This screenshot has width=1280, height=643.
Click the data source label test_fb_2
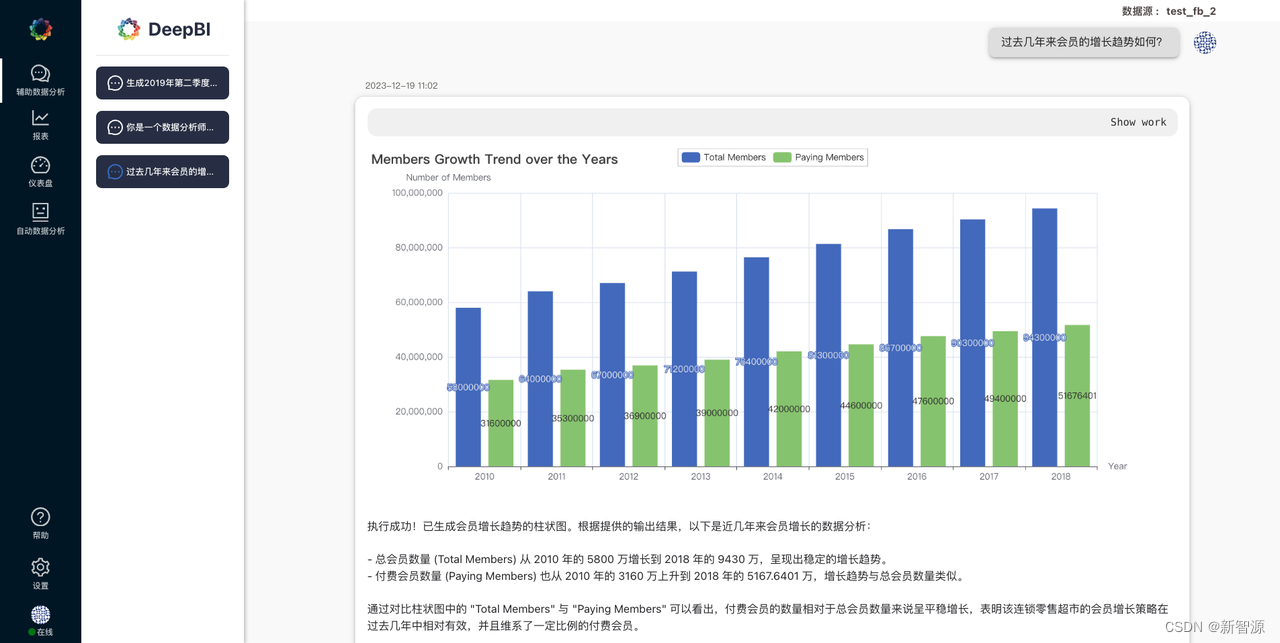pos(1191,11)
